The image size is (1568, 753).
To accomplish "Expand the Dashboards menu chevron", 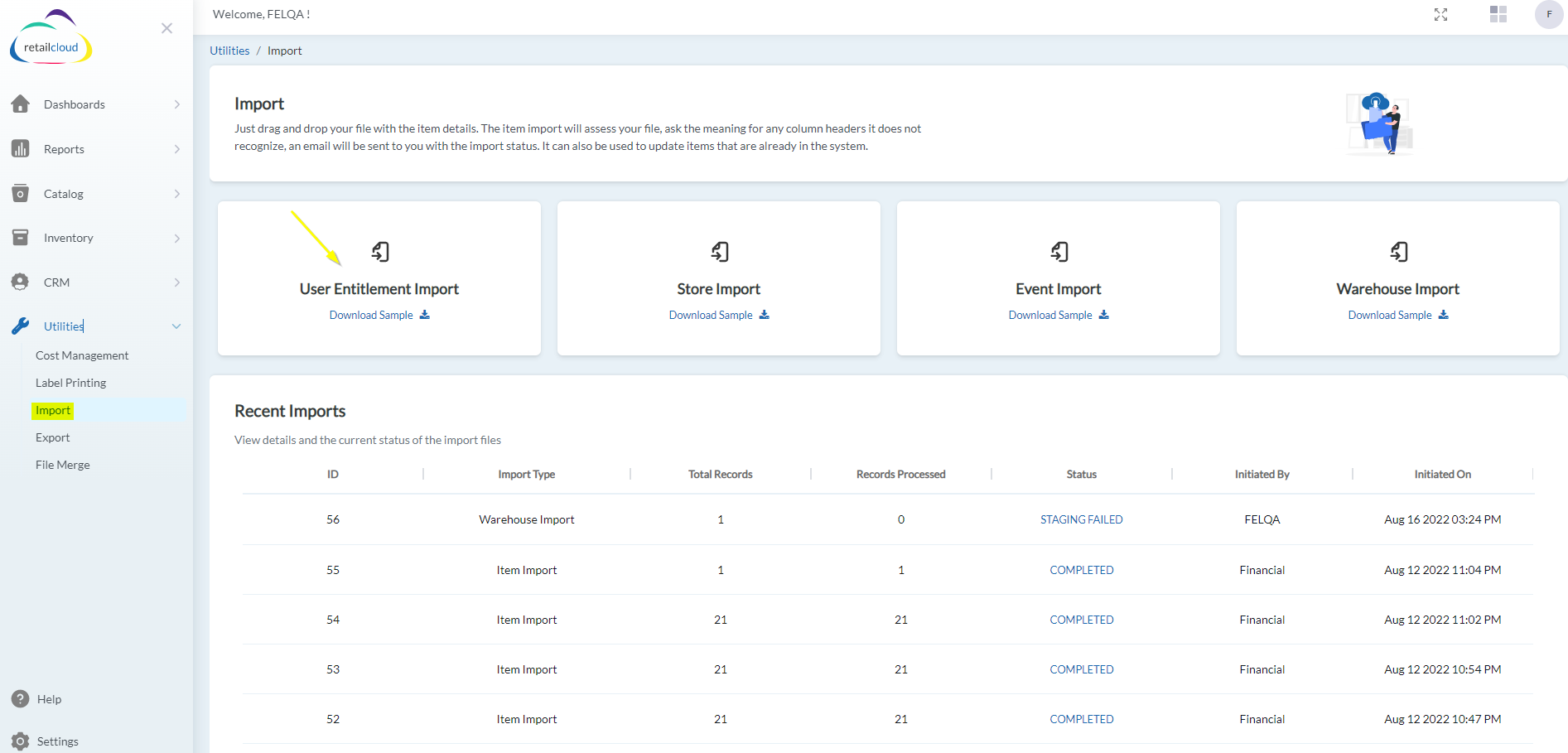I will coord(177,104).
